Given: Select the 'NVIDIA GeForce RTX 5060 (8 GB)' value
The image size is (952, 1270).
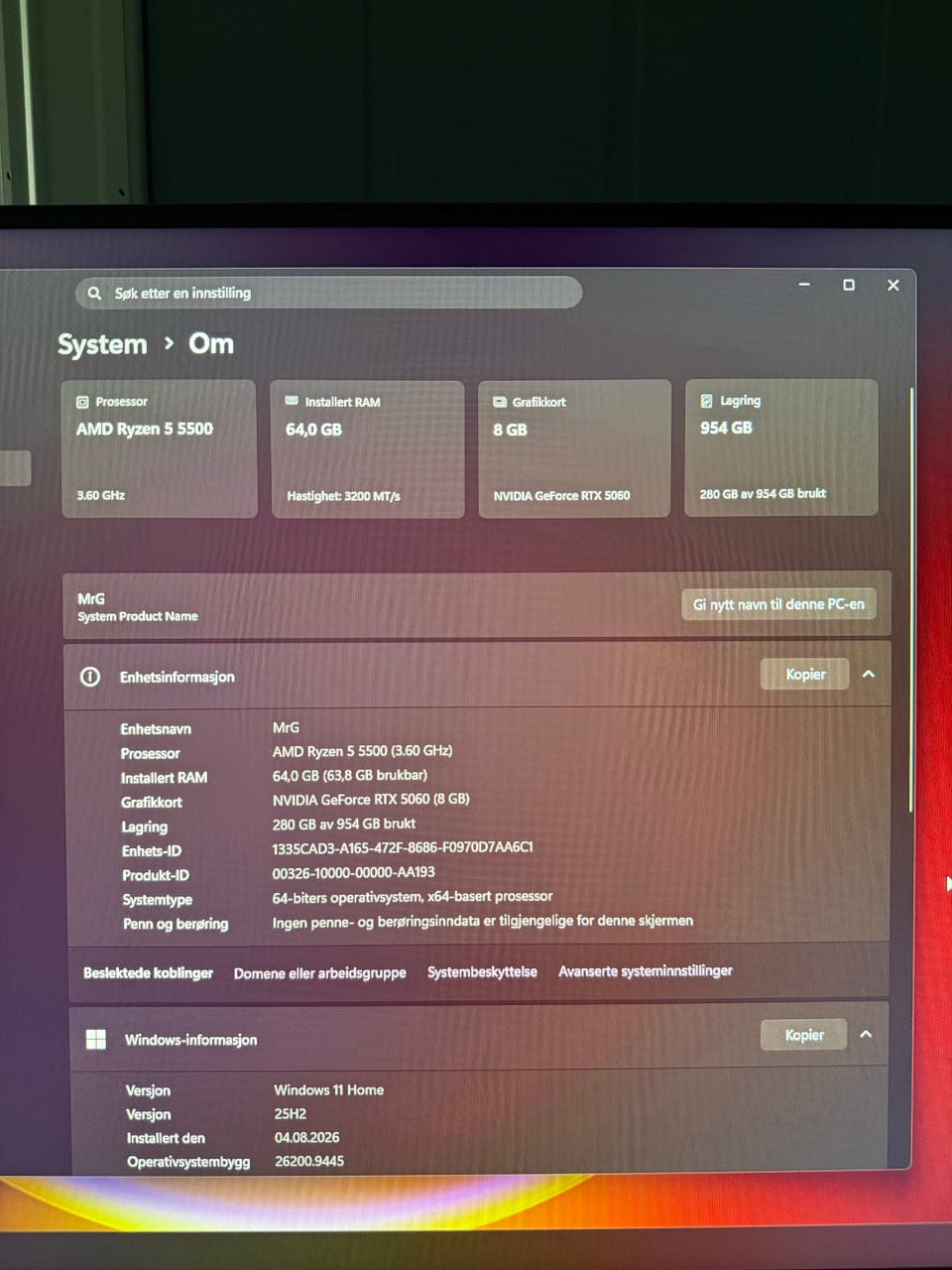Looking at the screenshot, I should click(371, 799).
